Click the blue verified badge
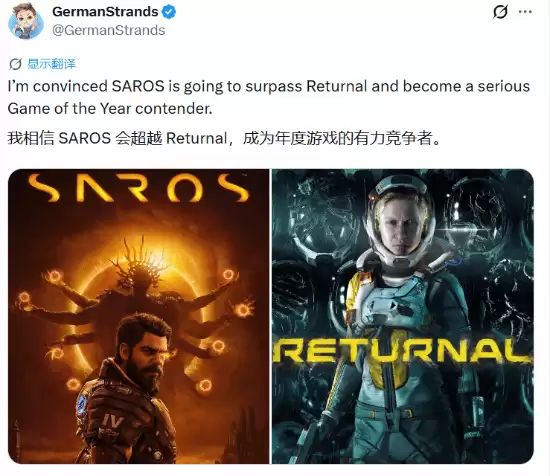 point(169,12)
